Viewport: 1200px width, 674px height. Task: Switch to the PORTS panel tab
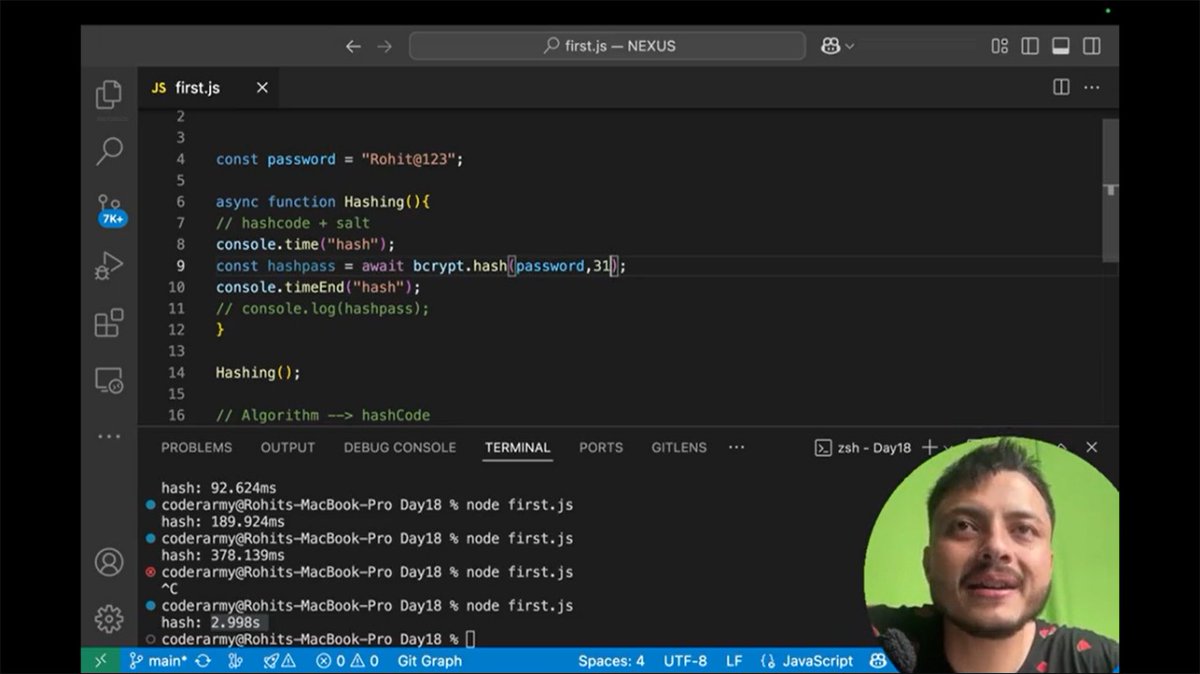tap(601, 447)
